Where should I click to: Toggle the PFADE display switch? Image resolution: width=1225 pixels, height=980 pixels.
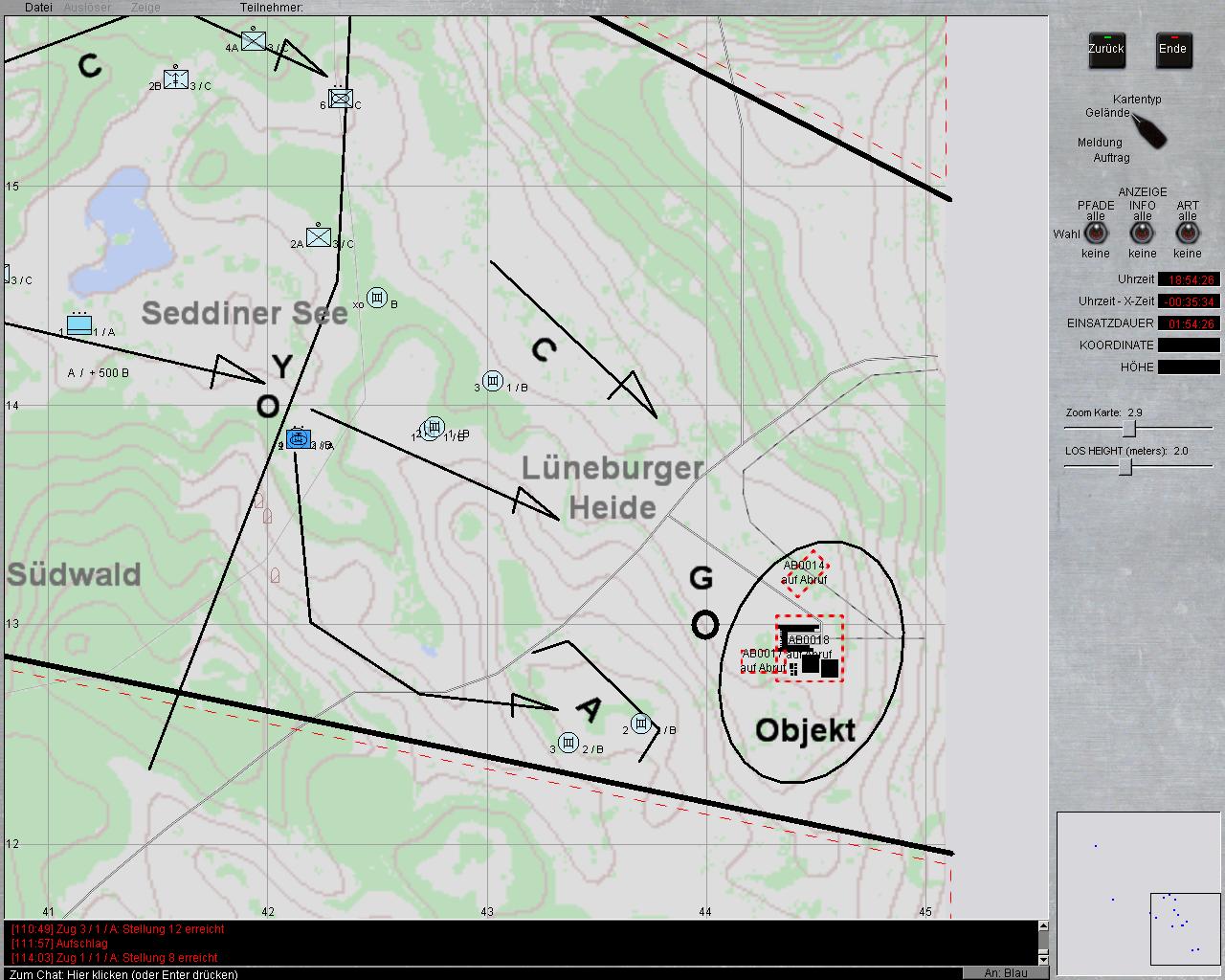1096,233
